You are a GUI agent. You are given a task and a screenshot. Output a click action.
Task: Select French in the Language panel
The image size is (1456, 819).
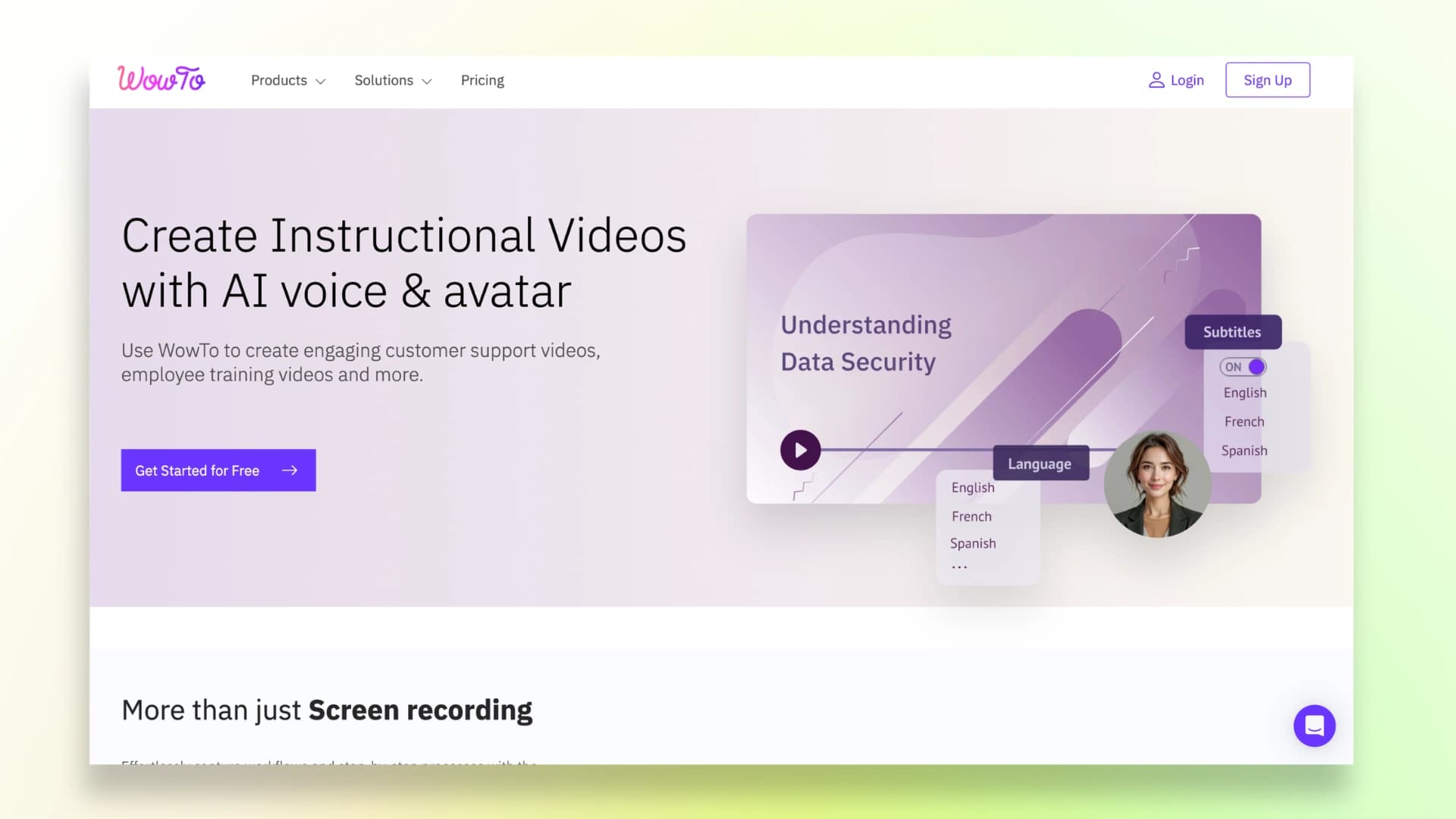(x=971, y=516)
